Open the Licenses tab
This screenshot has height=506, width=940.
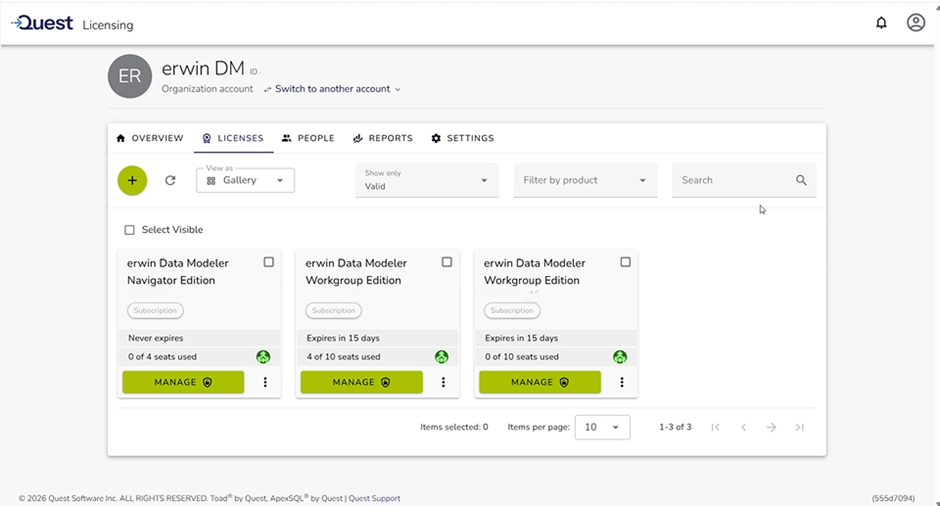tap(233, 138)
